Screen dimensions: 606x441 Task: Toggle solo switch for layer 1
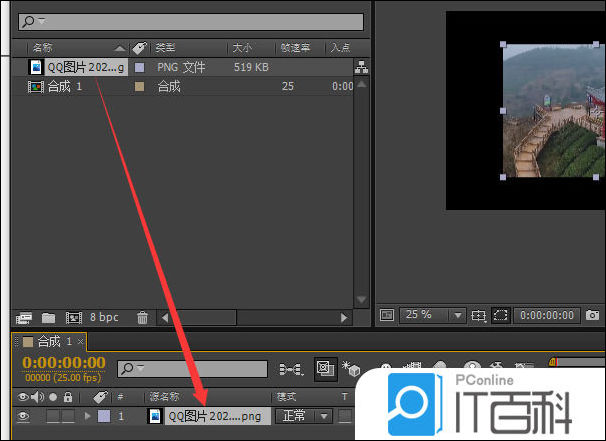coord(53,416)
